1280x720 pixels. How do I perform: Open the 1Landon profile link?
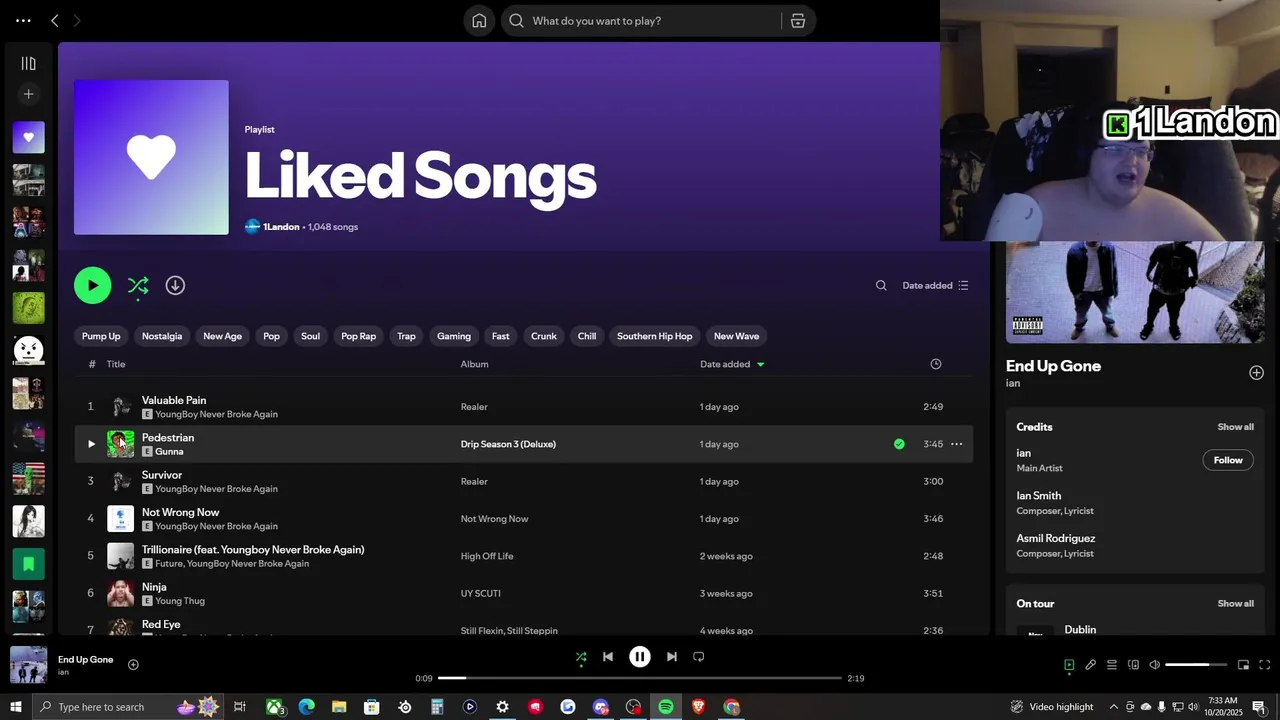pos(281,227)
